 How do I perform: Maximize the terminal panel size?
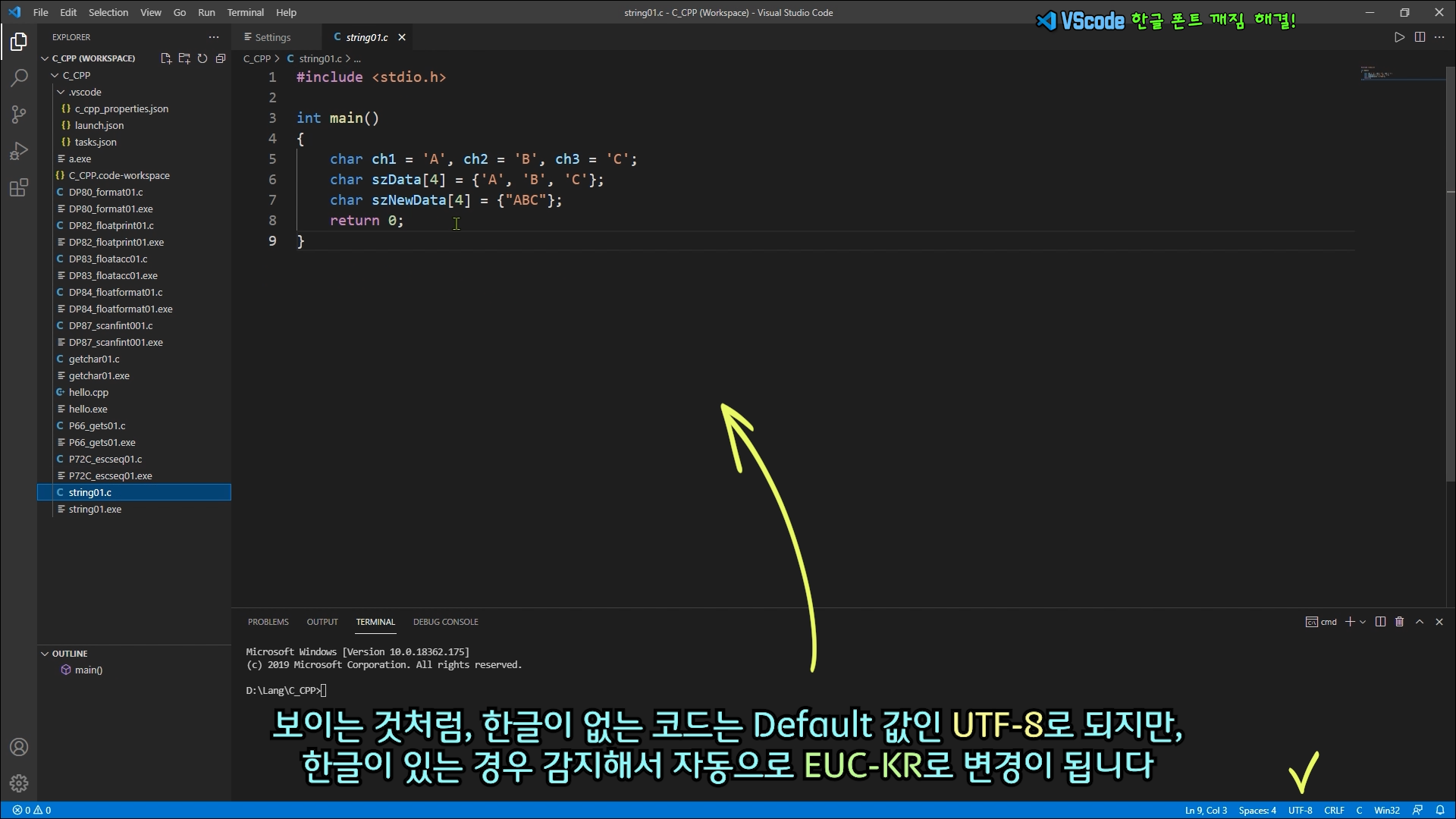(1420, 622)
